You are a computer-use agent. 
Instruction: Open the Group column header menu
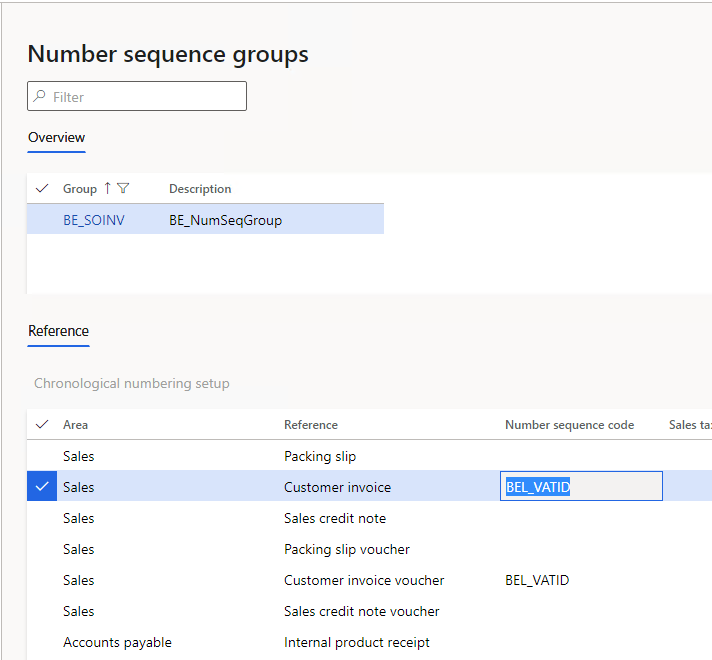point(80,188)
